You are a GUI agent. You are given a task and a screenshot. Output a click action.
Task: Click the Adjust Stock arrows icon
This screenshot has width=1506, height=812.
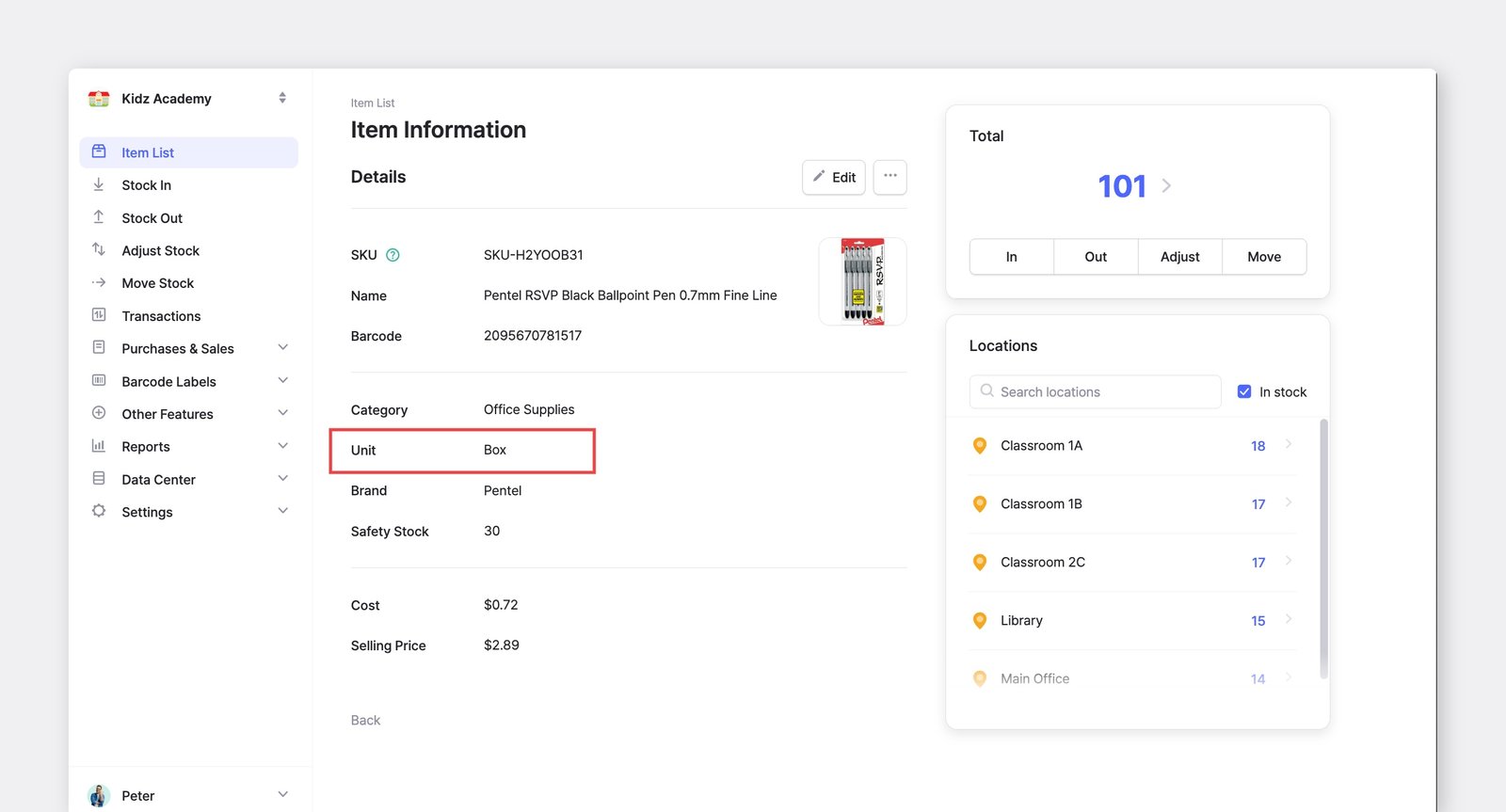[x=99, y=250]
